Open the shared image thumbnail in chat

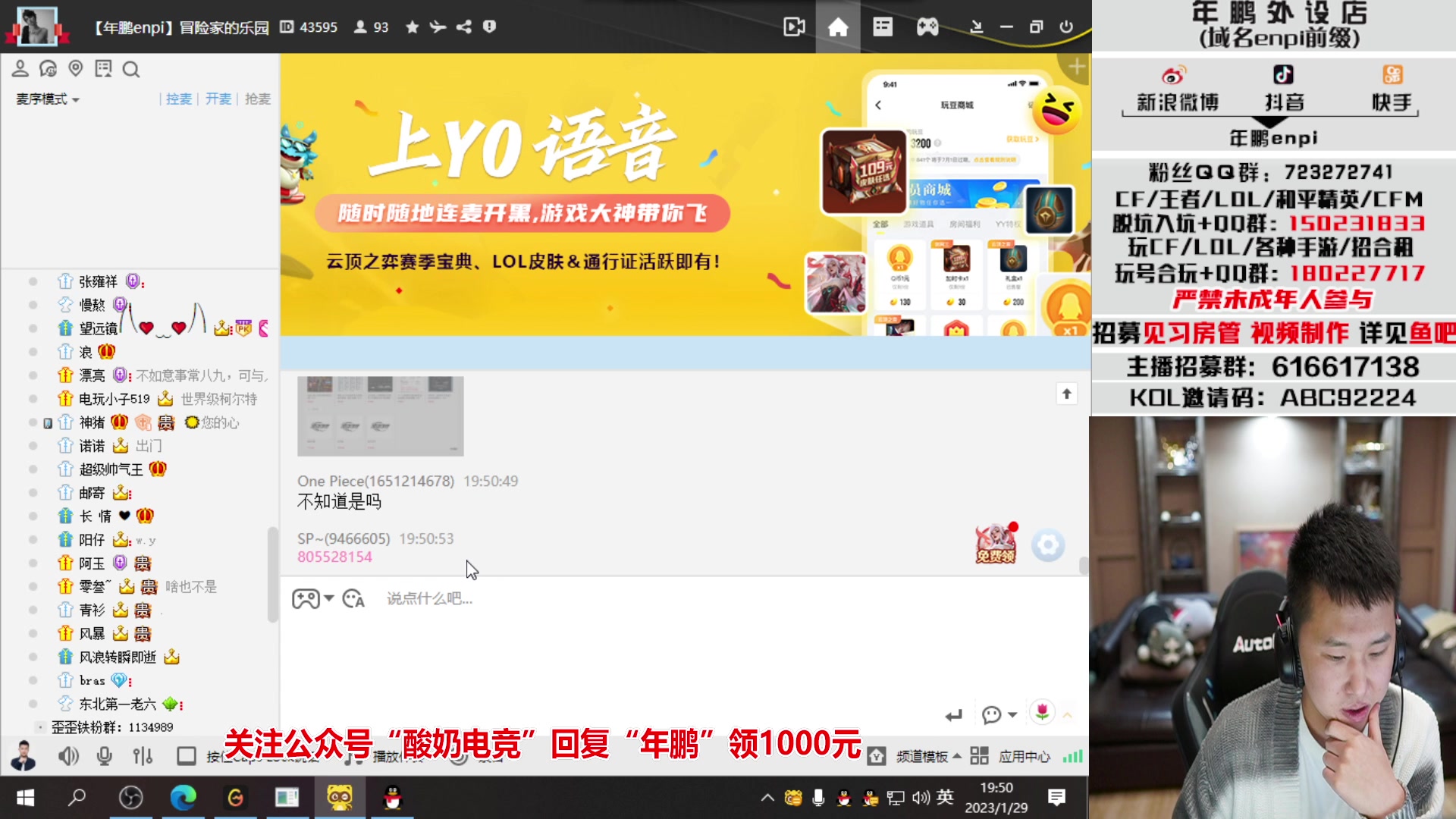click(x=380, y=416)
